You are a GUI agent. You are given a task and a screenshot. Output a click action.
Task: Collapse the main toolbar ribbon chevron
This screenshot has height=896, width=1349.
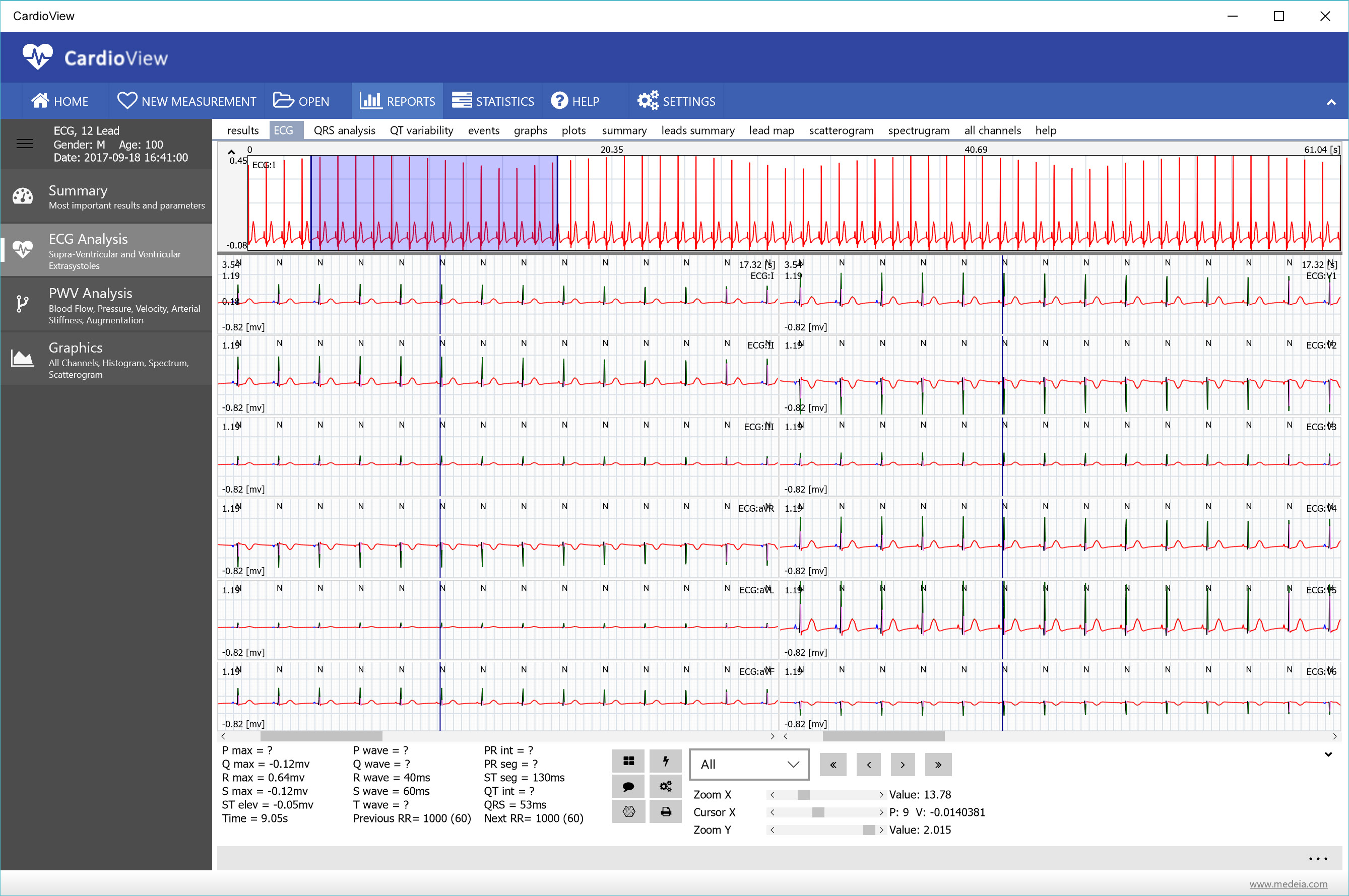(x=1331, y=102)
